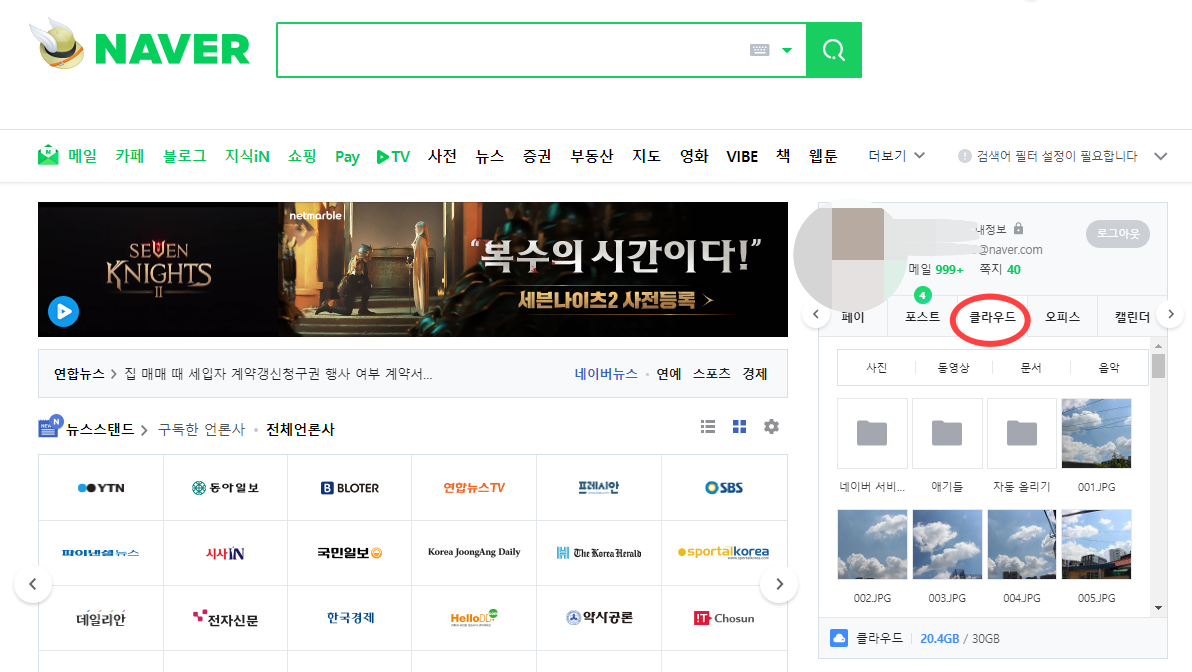Filter cloud files by 사진
The image size is (1192, 672).
point(877,368)
